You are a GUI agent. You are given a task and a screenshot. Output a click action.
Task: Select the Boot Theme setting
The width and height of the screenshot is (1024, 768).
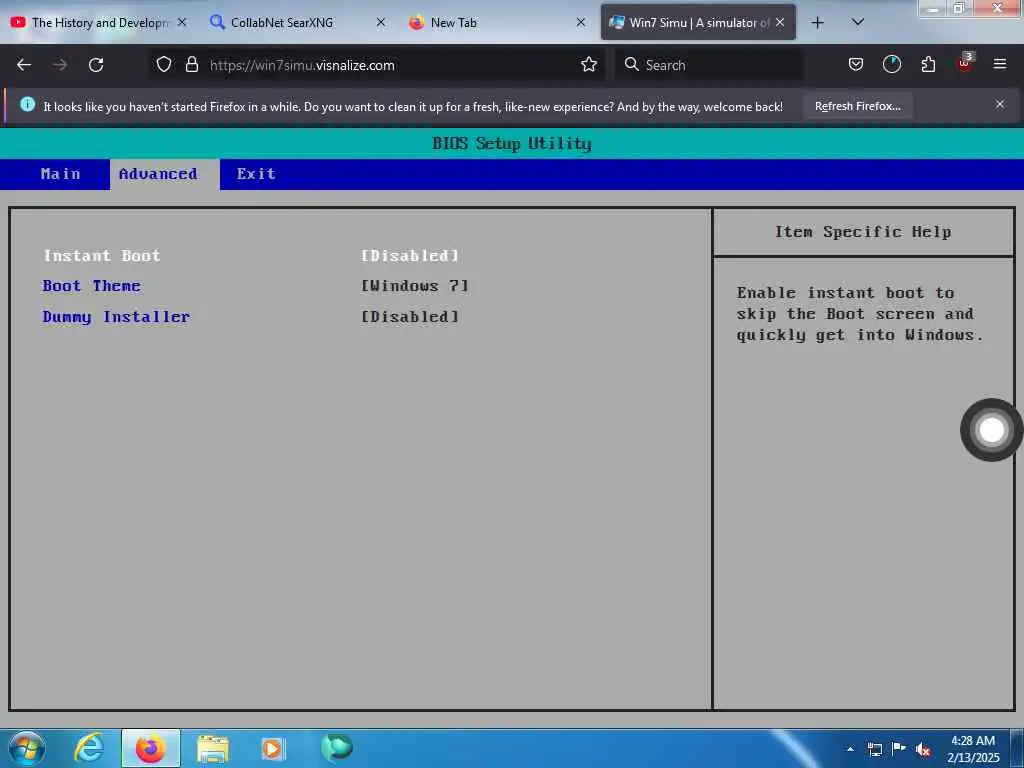[x=91, y=286]
